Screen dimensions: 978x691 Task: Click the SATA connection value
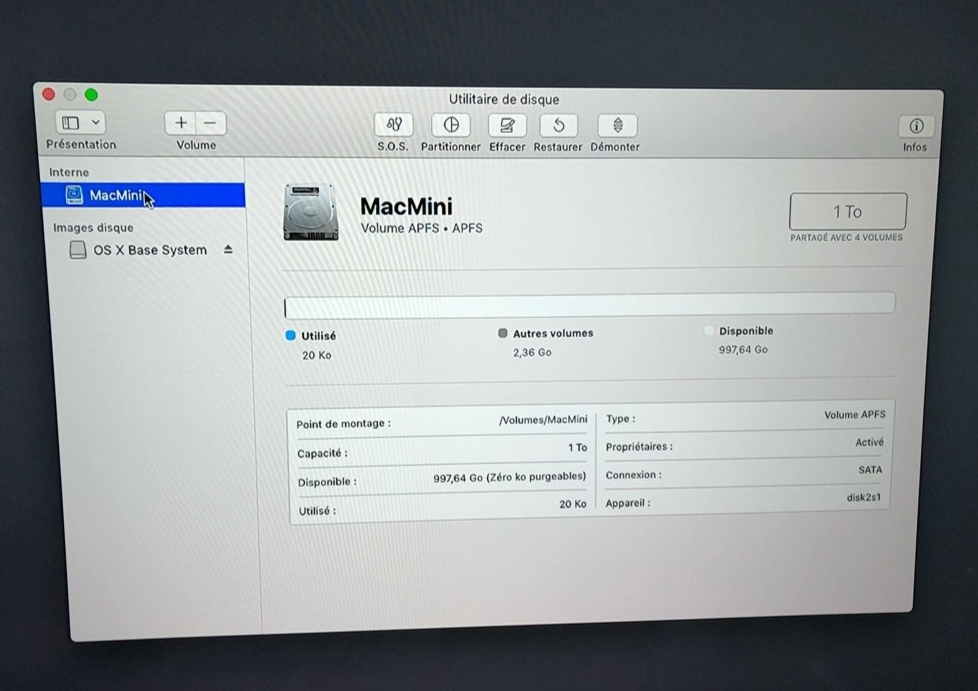tap(870, 470)
